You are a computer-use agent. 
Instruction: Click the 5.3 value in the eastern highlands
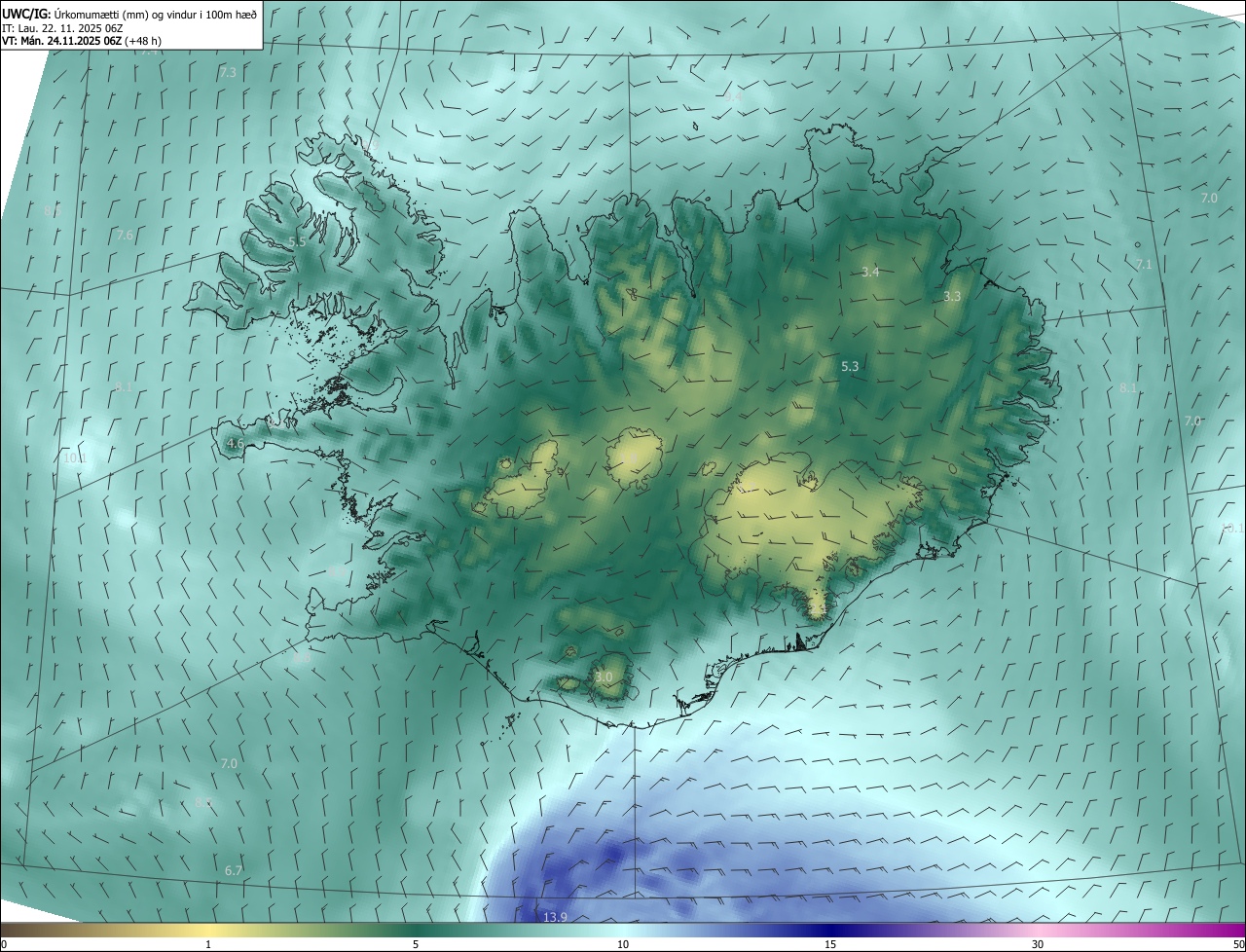point(850,367)
